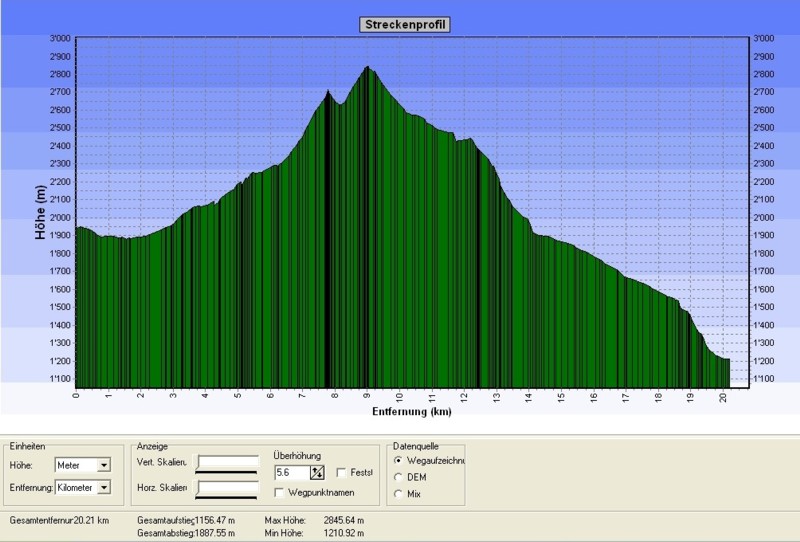Click the Max Höhe value 2845.64 m
This screenshot has width=800, height=542.
344,521
